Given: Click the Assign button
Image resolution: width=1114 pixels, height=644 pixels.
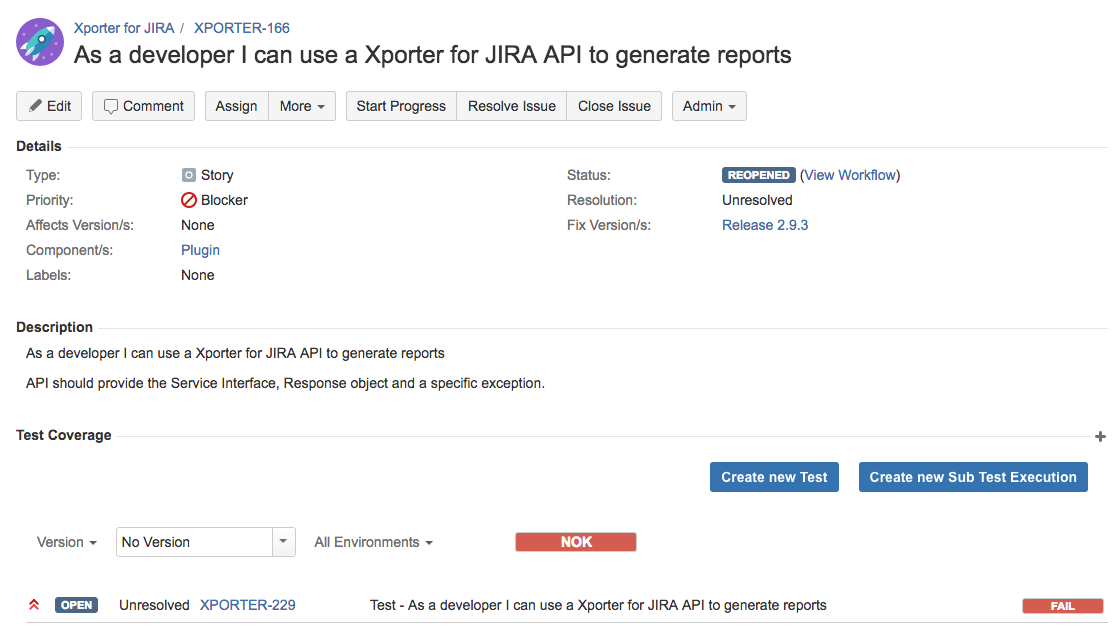Looking at the screenshot, I should click(x=237, y=106).
